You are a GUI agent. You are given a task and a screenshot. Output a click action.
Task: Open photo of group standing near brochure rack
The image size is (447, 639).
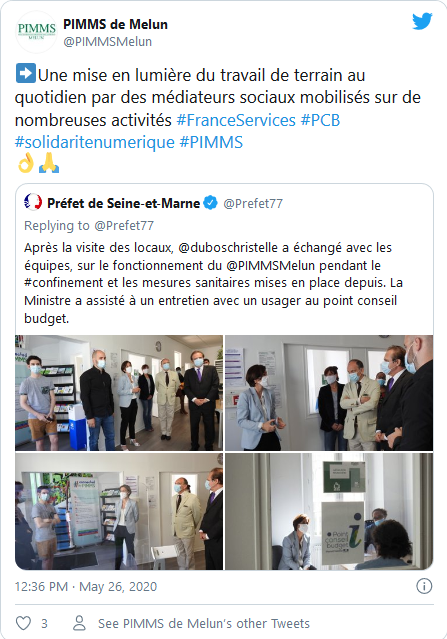119,393
